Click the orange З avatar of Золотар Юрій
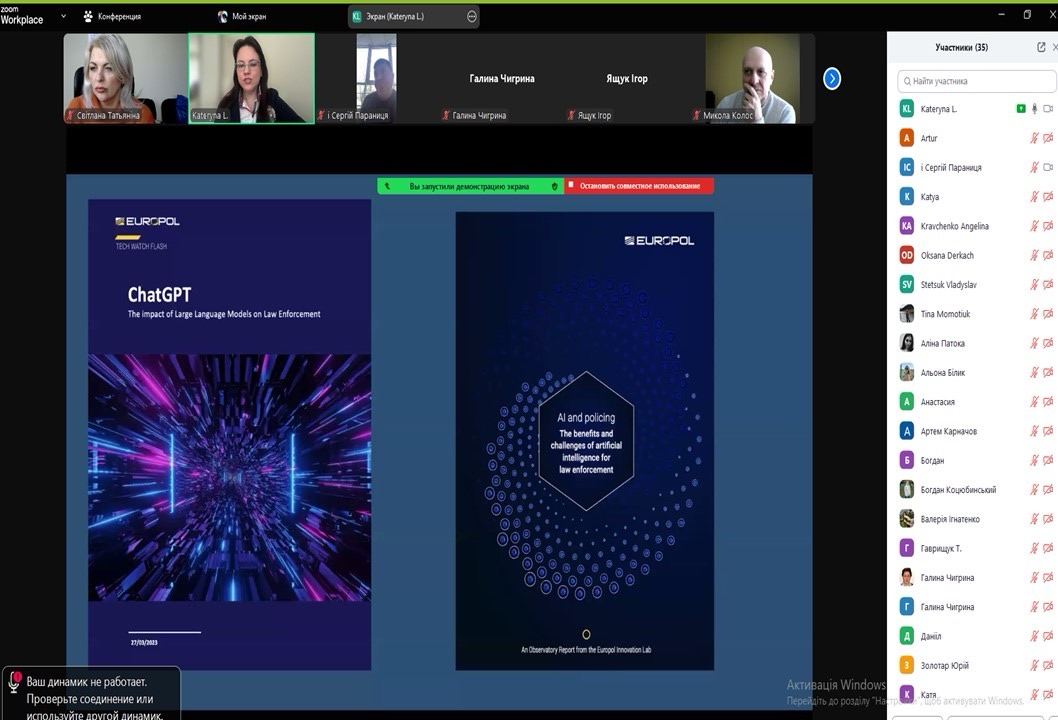The image size is (1058, 720). 907,665
